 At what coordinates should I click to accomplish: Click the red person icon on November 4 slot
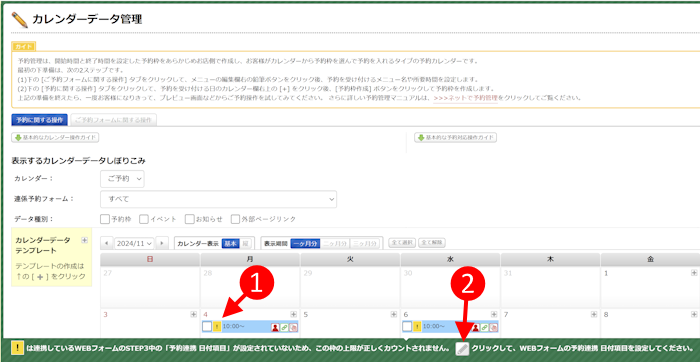click(x=275, y=327)
